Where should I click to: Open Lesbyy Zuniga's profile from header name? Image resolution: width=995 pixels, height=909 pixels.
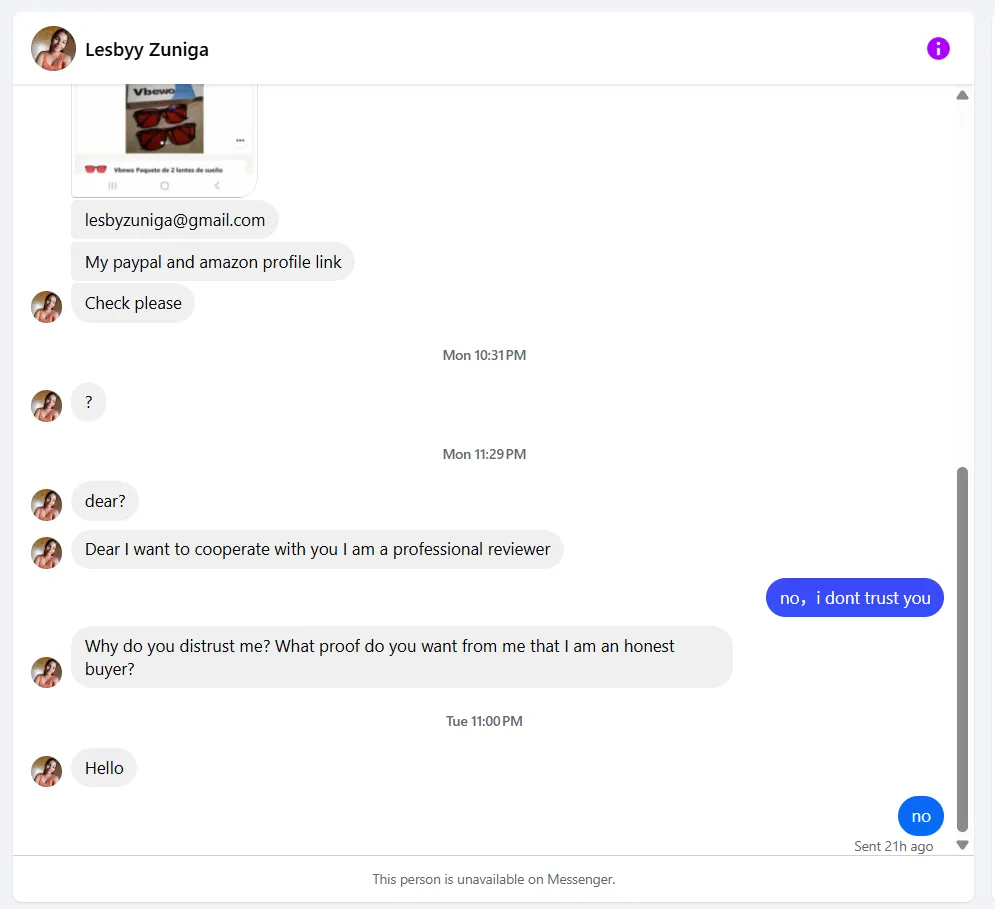click(x=147, y=49)
